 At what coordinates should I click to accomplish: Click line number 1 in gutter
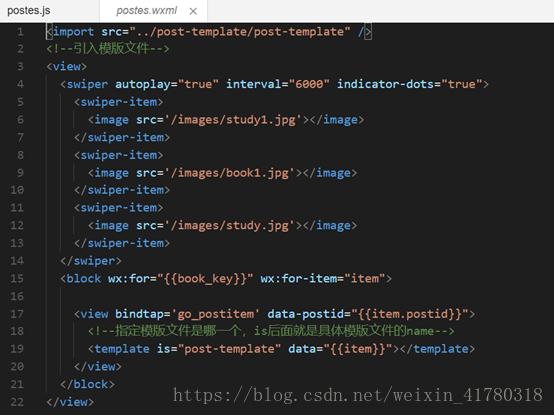coord(20,31)
